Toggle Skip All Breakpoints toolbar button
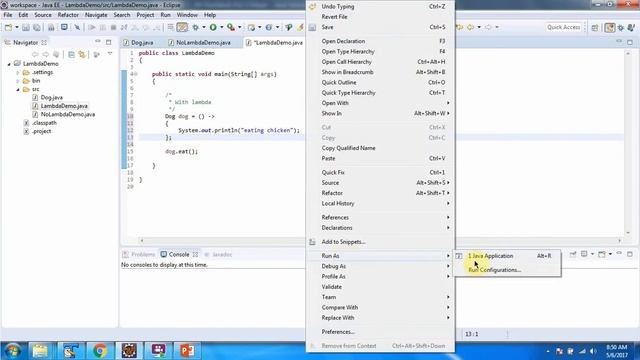 tap(78, 27)
